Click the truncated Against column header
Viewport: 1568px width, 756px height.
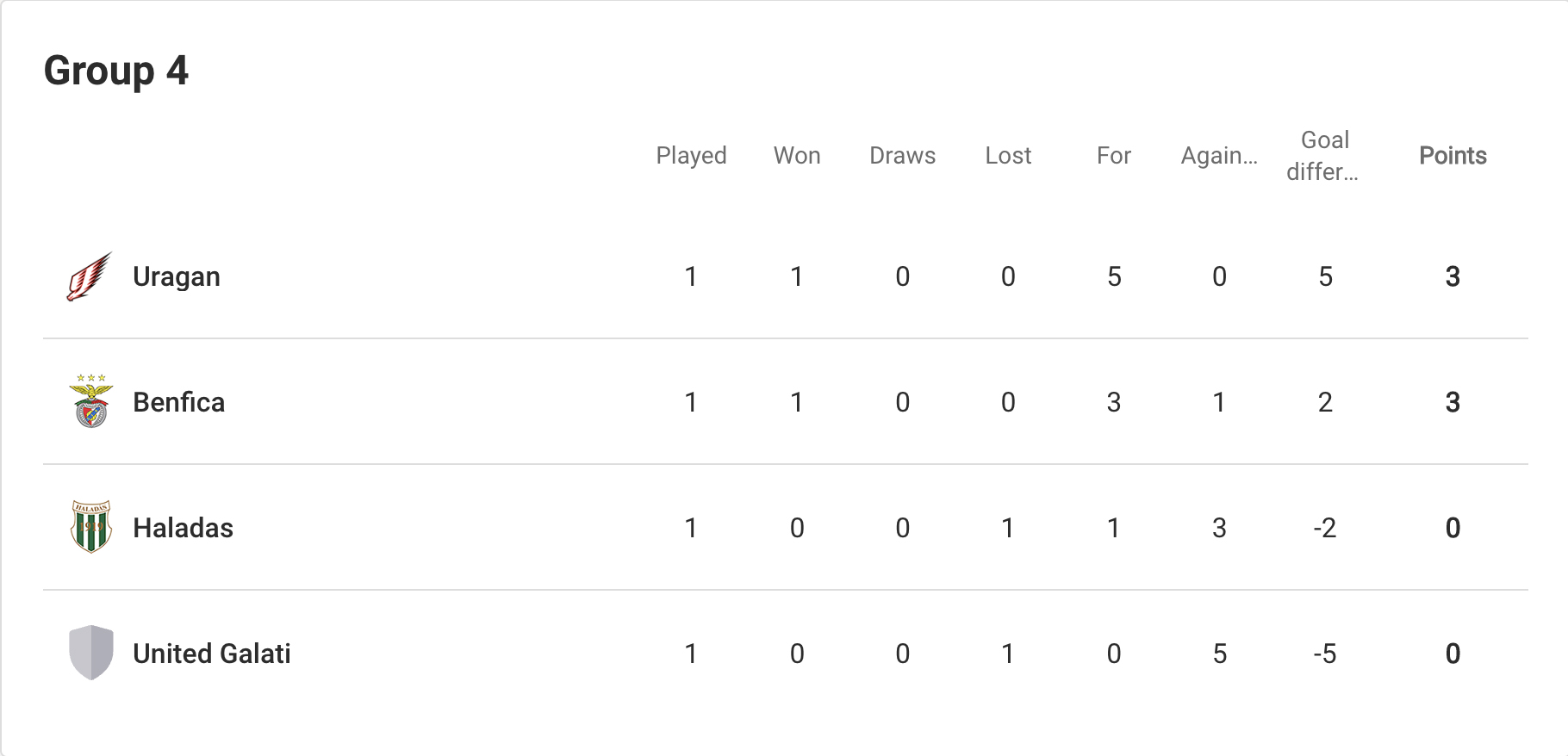tap(1219, 156)
